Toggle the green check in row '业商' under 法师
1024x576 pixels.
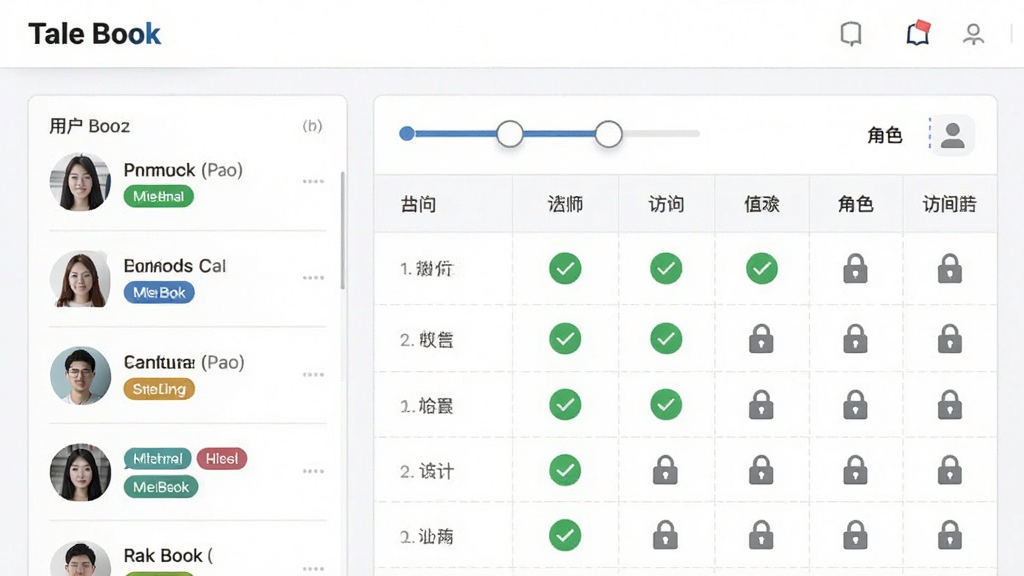565,535
